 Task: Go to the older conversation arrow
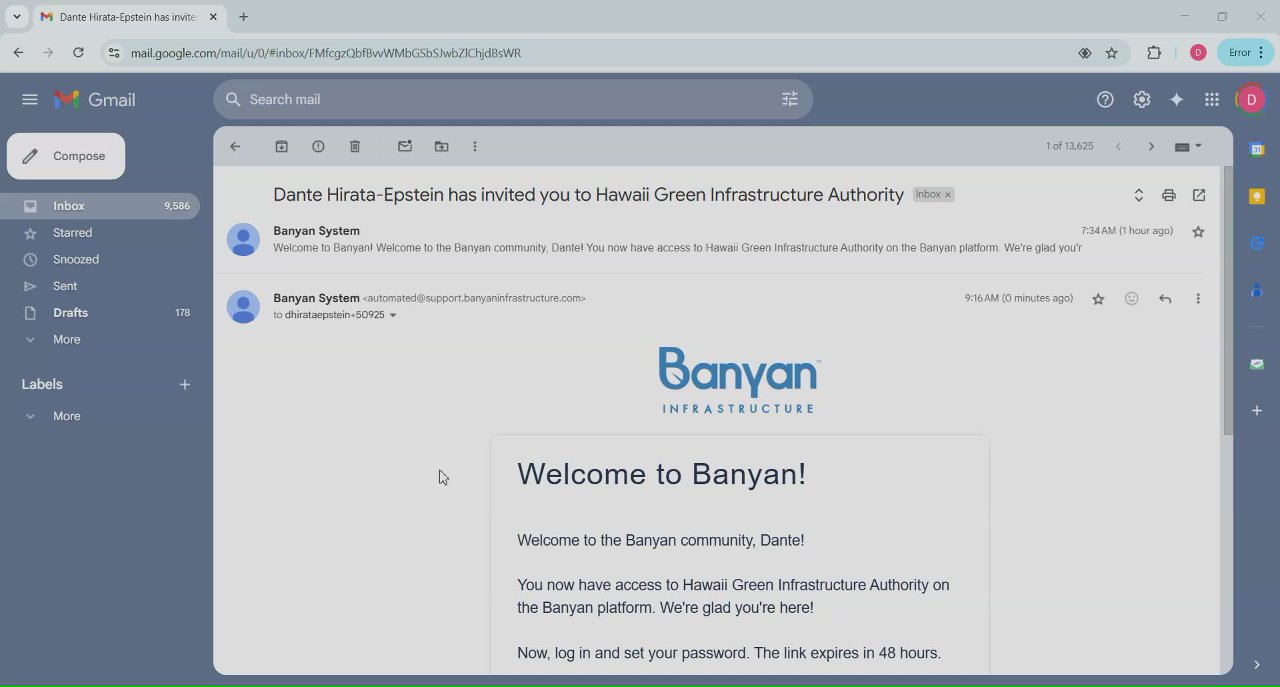point(1151,146)
